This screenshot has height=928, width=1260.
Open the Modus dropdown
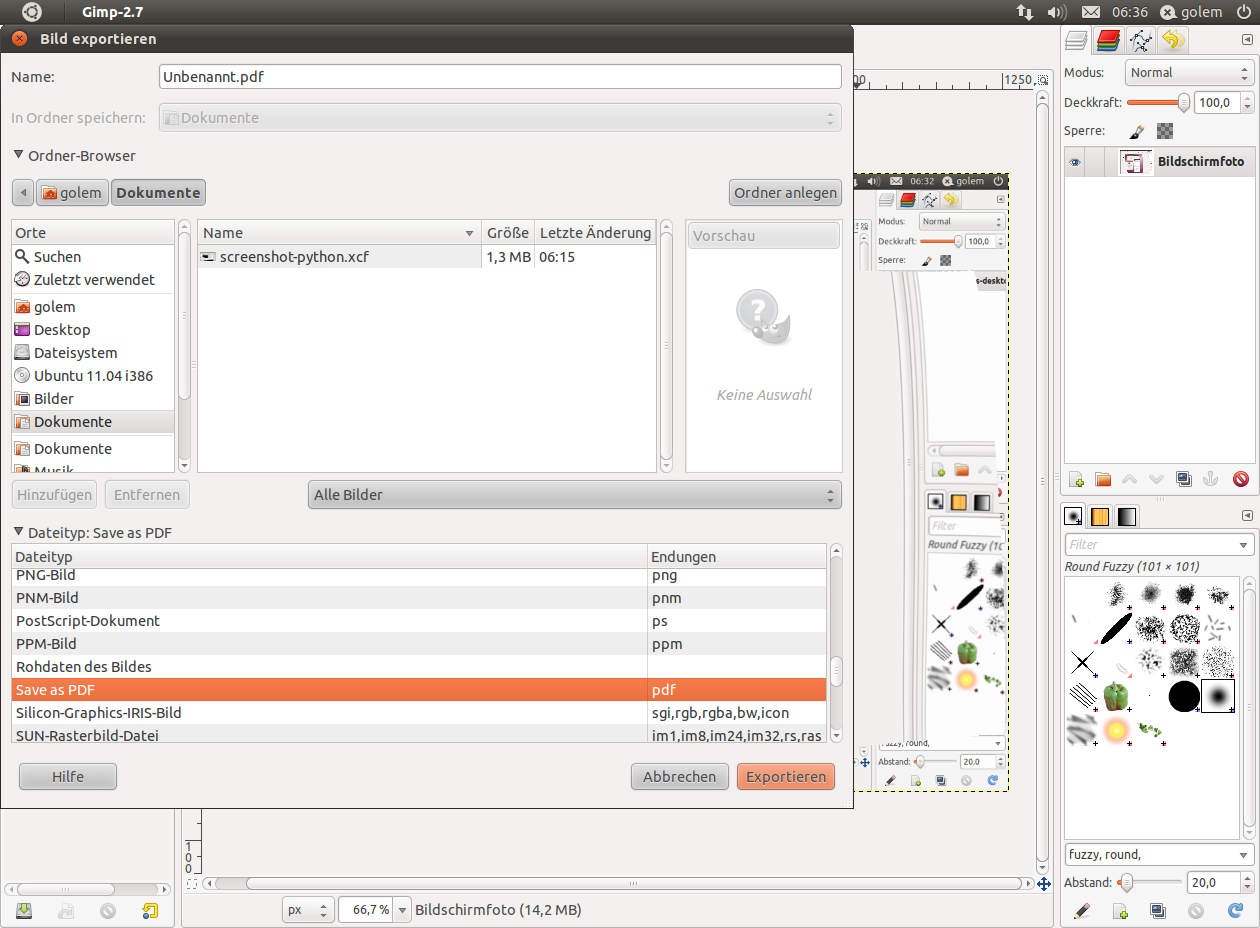(x=1188, y=73)
